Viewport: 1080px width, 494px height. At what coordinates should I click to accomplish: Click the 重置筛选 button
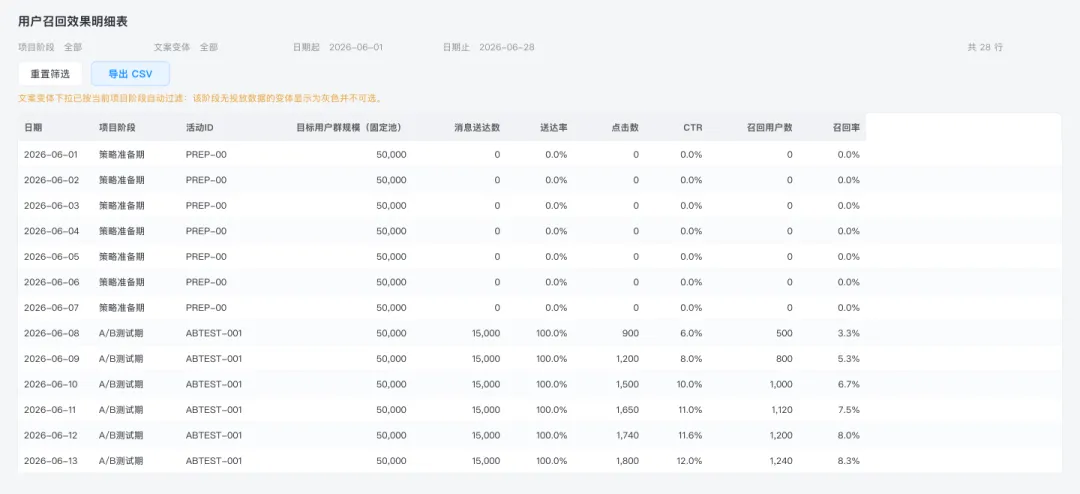tap(50, 74)
